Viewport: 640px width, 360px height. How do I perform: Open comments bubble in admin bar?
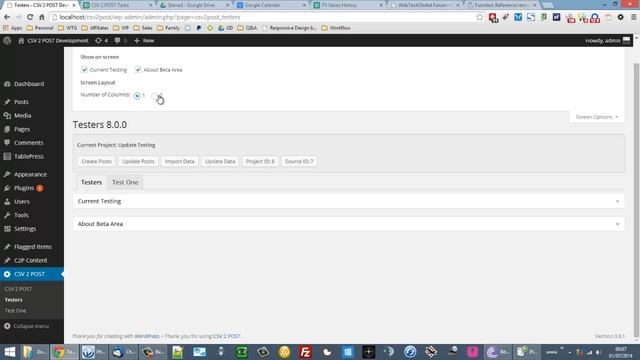(x=120, y=40)
